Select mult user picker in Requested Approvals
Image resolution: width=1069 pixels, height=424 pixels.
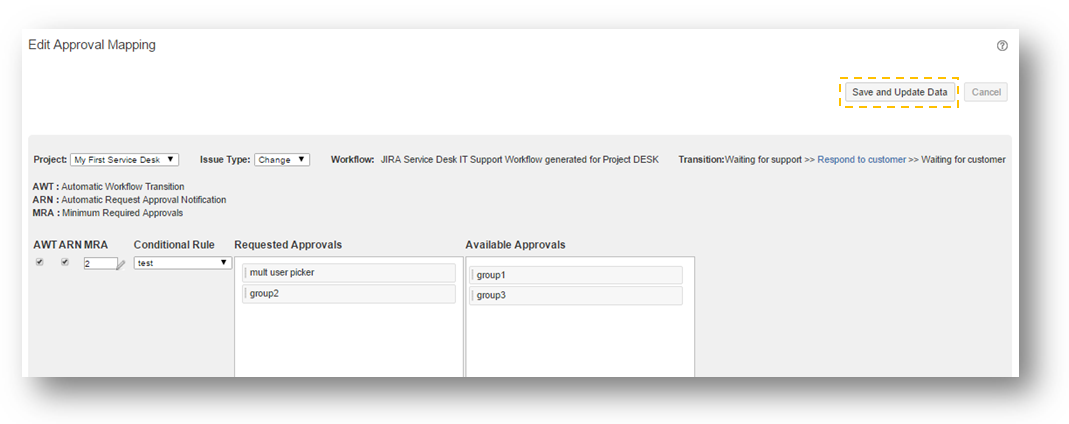point(348,273)
